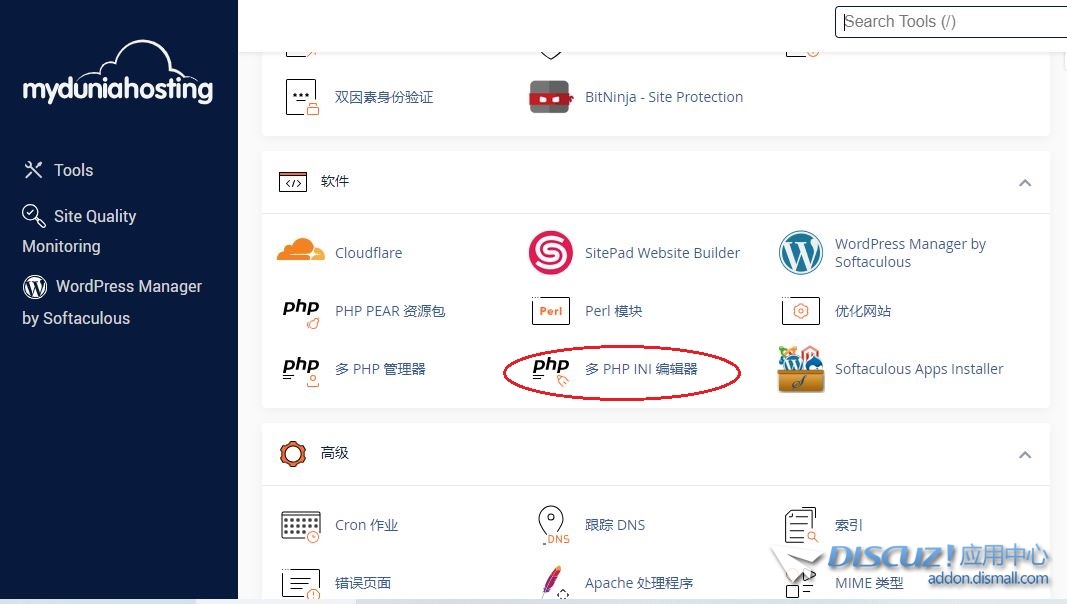
Task: Click the 软件 section code-window icon
Action: click(293, 182)
